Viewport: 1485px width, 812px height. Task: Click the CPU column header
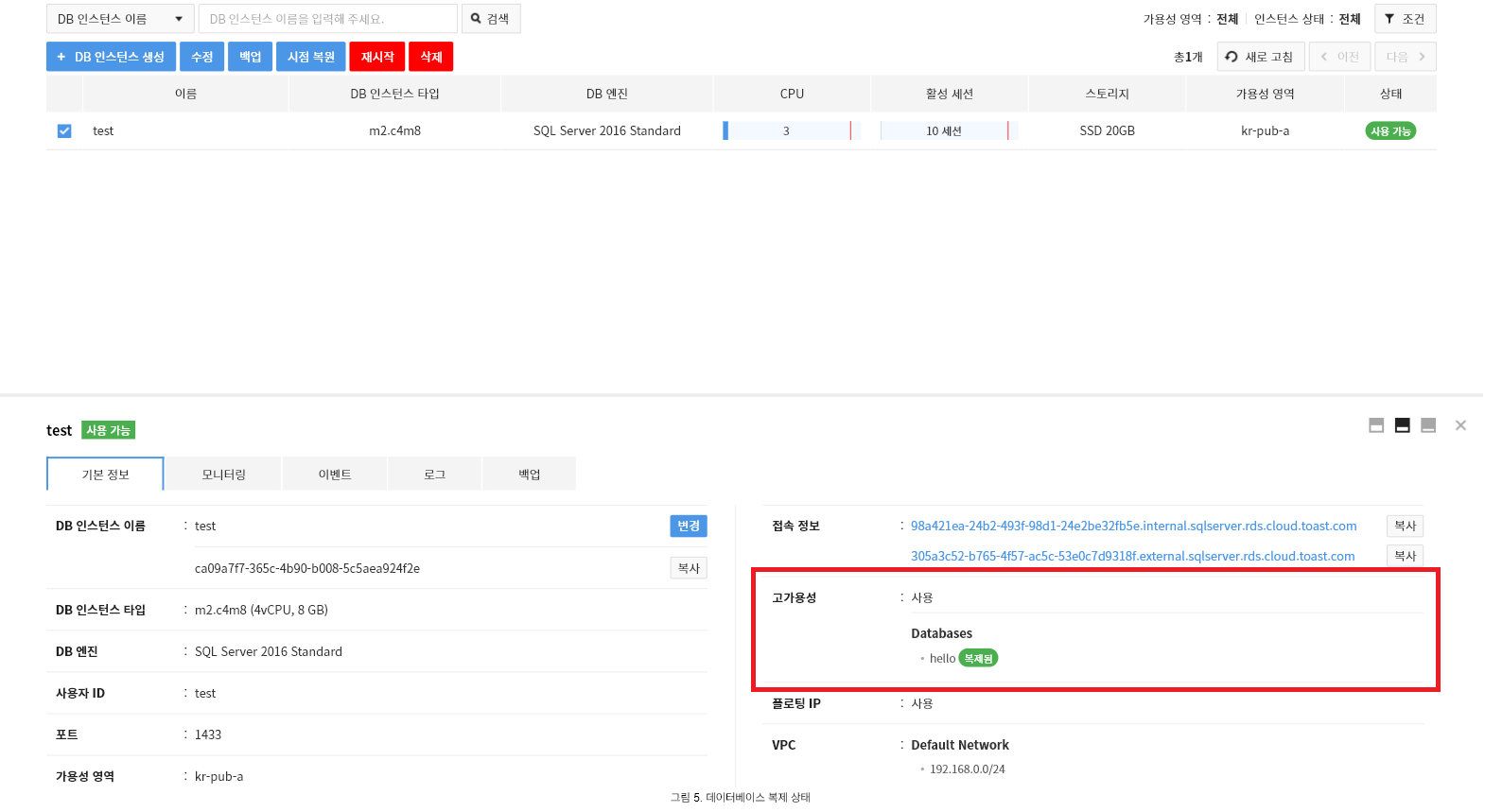(792, 94)
